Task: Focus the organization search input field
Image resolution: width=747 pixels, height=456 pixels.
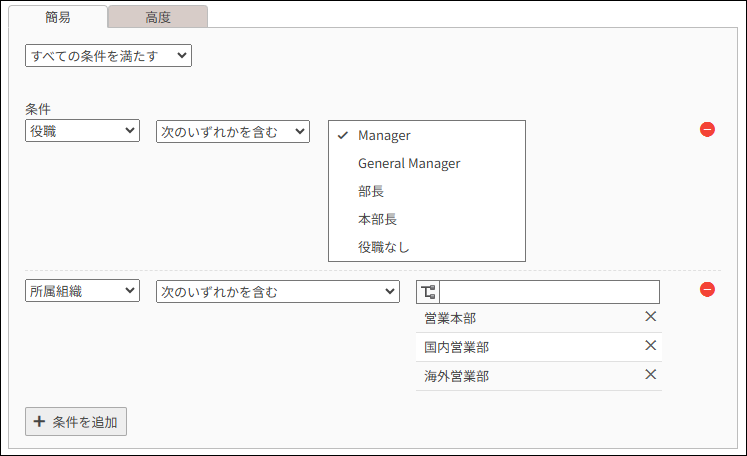Action: (x=549, y=292)
